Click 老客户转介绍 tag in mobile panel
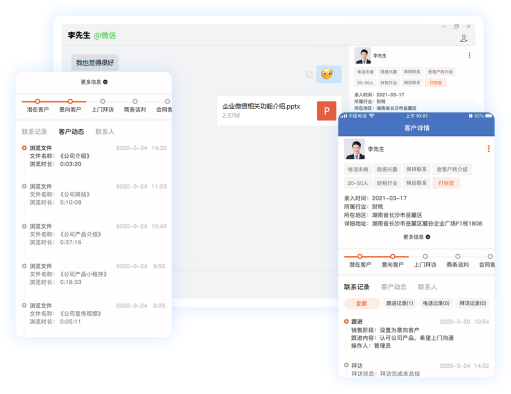Image resolution: width=511 pixels, height=394 pixels. point(452,169)
